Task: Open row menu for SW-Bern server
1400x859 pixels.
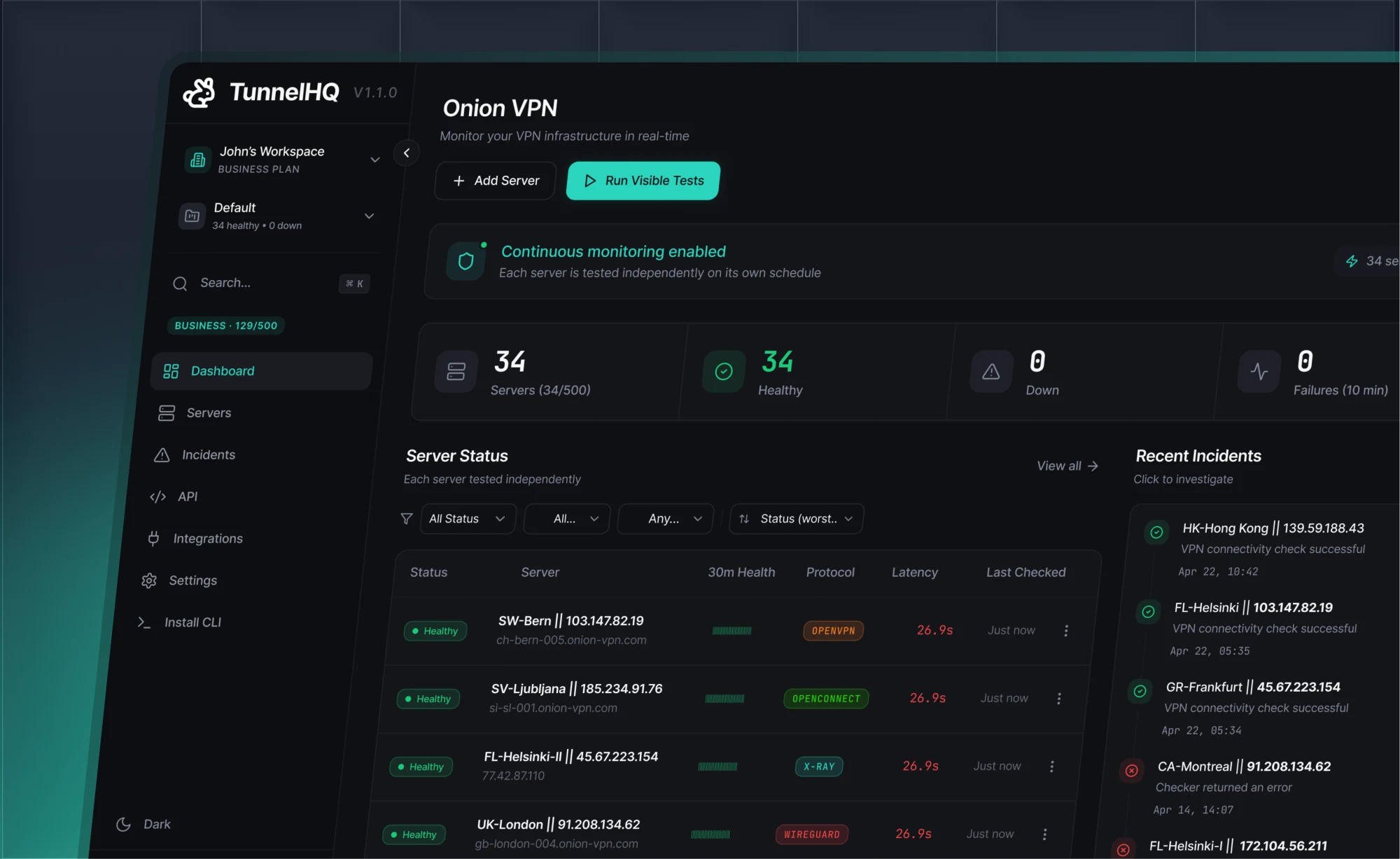Action: 1066,631
